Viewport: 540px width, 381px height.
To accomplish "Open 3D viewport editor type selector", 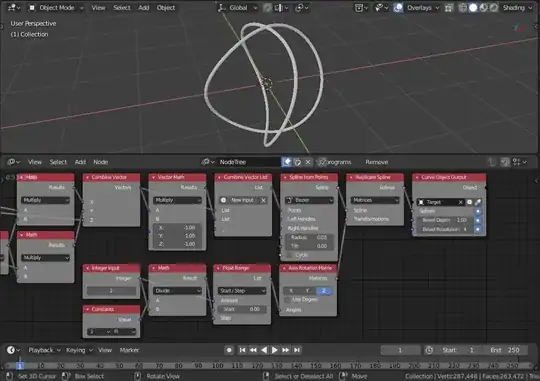I will tap(14, 8).
